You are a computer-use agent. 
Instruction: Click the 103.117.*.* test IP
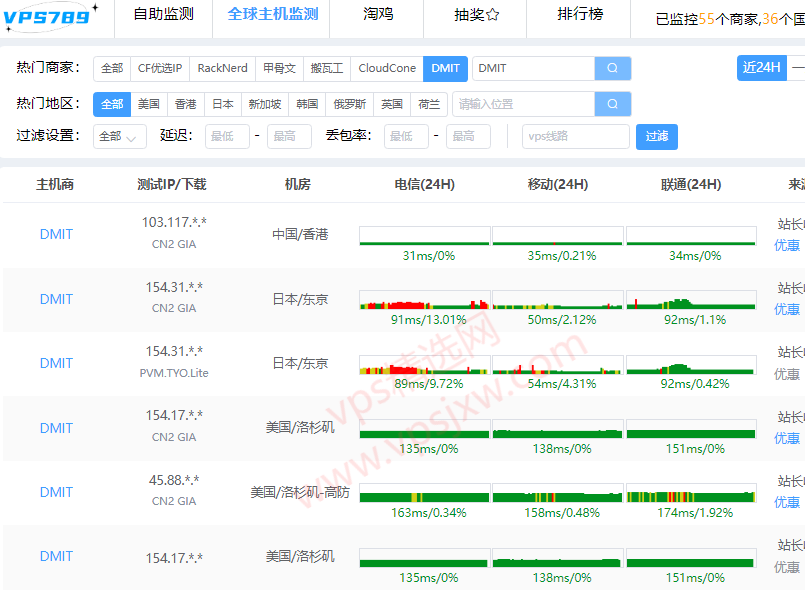[174, 222]
